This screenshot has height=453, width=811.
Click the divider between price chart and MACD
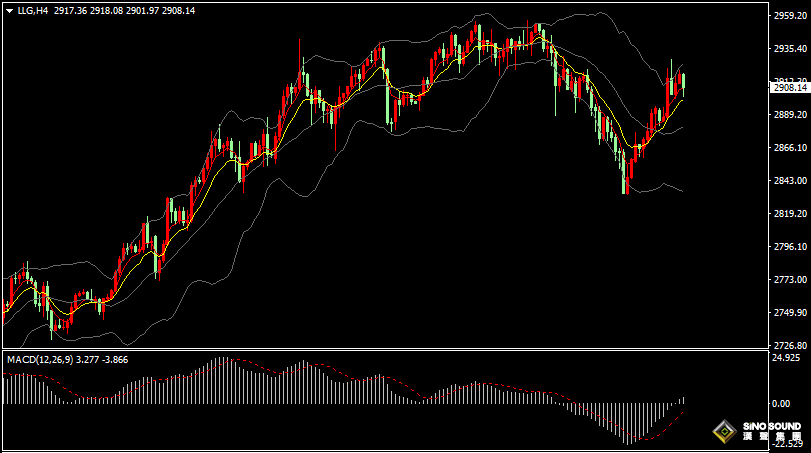(380, 350)
